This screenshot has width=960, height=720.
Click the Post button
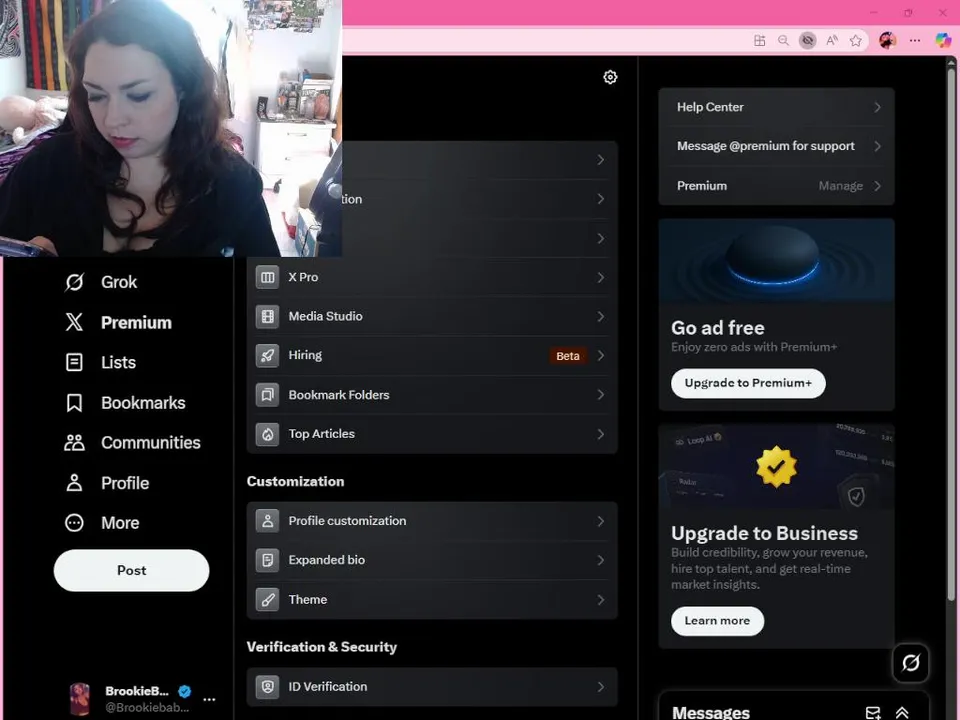(132, 570)
